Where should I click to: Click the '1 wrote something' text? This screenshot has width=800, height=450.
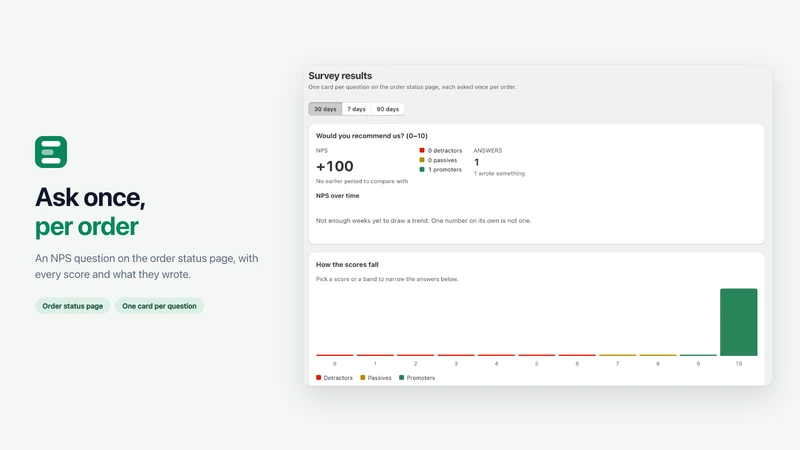pyautogui.click(x=499, y=173)
